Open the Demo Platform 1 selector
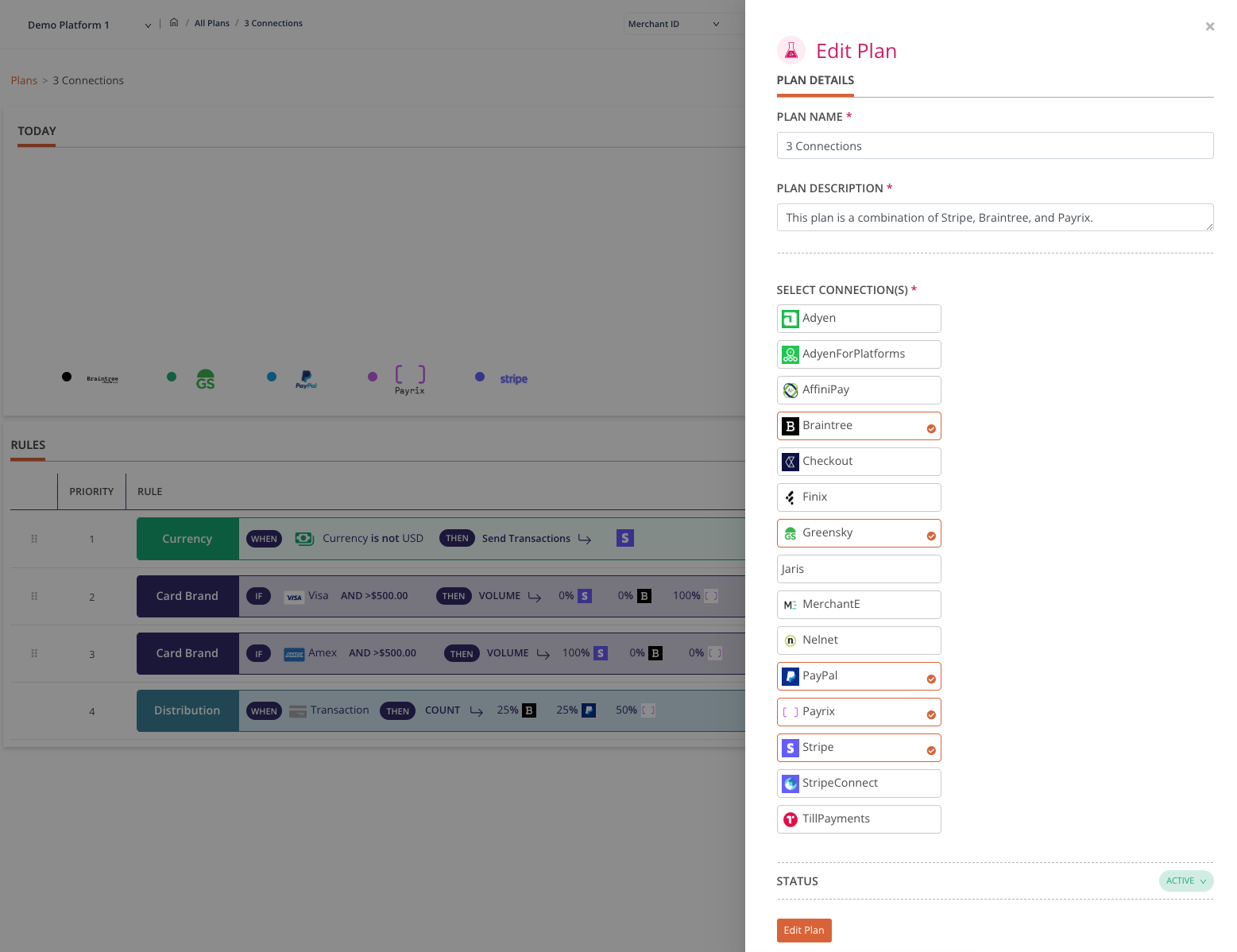This screenshot has width=1237, height=952. (89, 25)
